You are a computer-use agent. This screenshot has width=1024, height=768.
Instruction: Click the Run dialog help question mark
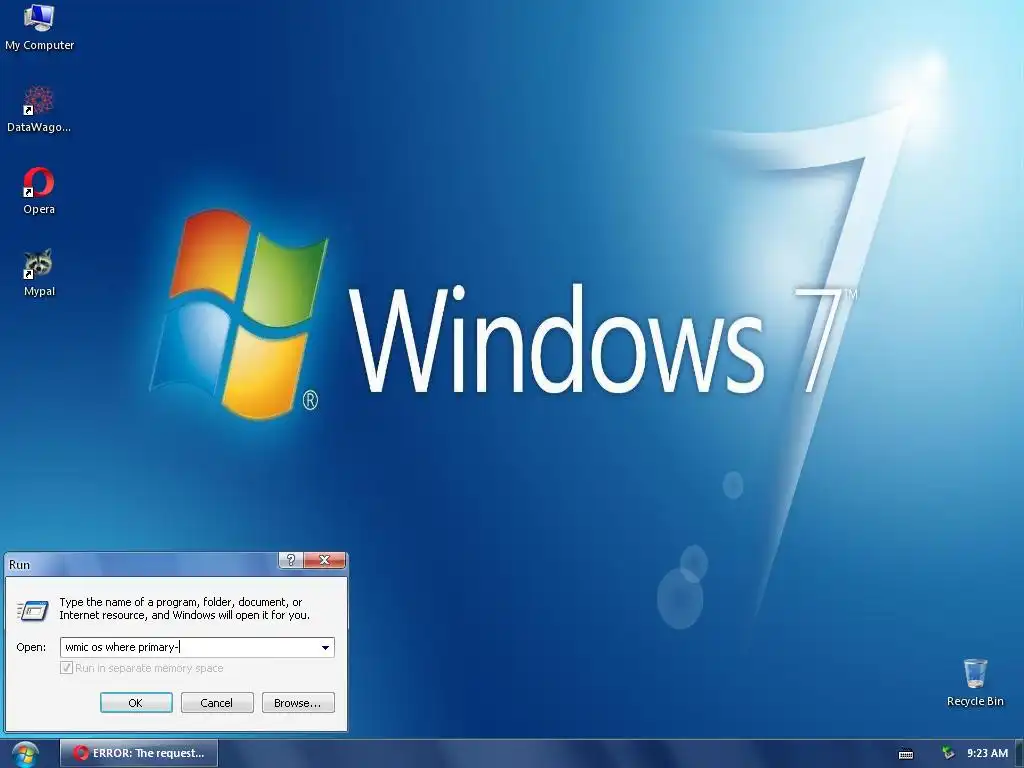(x=291, y=560)
